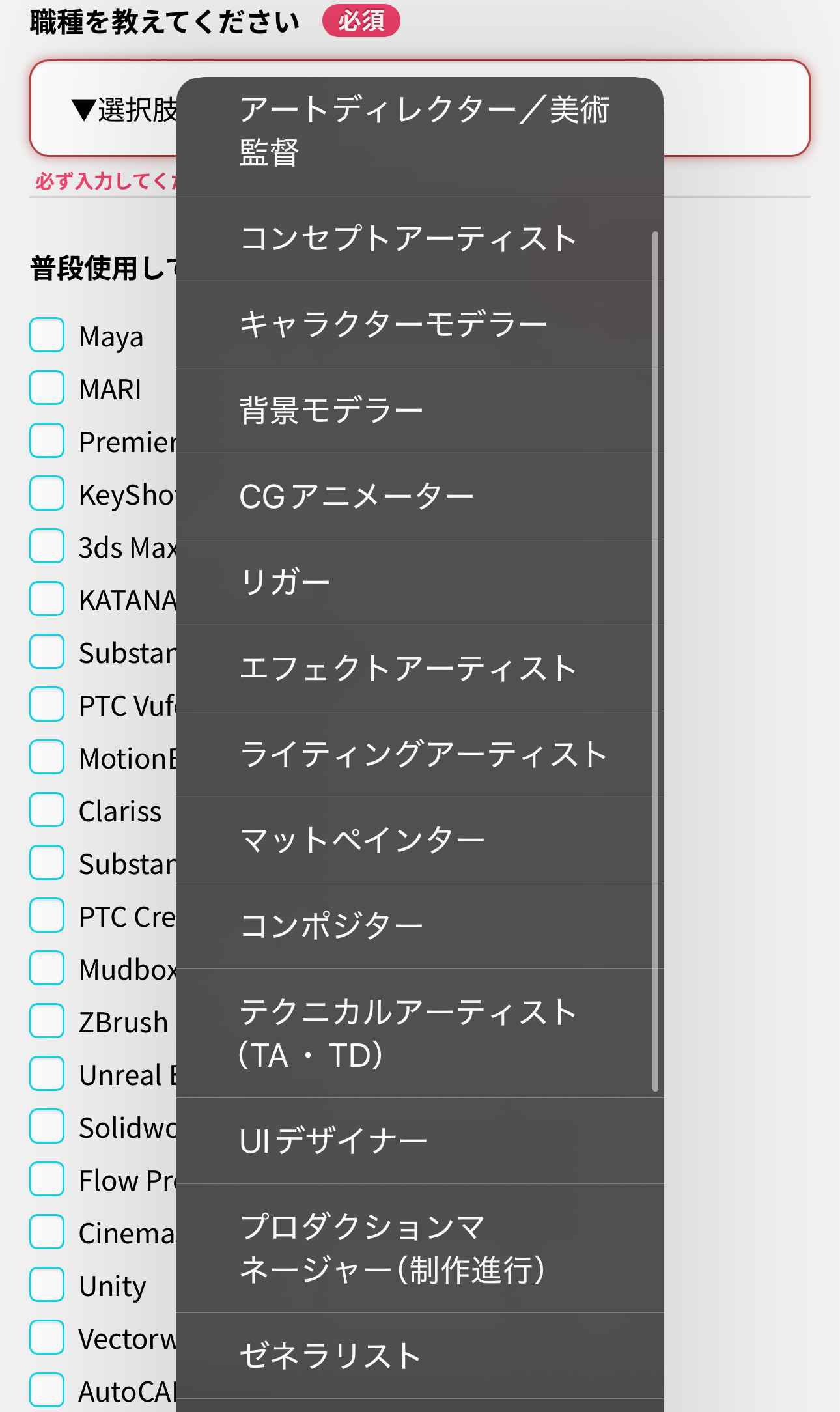Select マットペインター from the list
This screenshot has width=840, height=1412.
[419, 840]
